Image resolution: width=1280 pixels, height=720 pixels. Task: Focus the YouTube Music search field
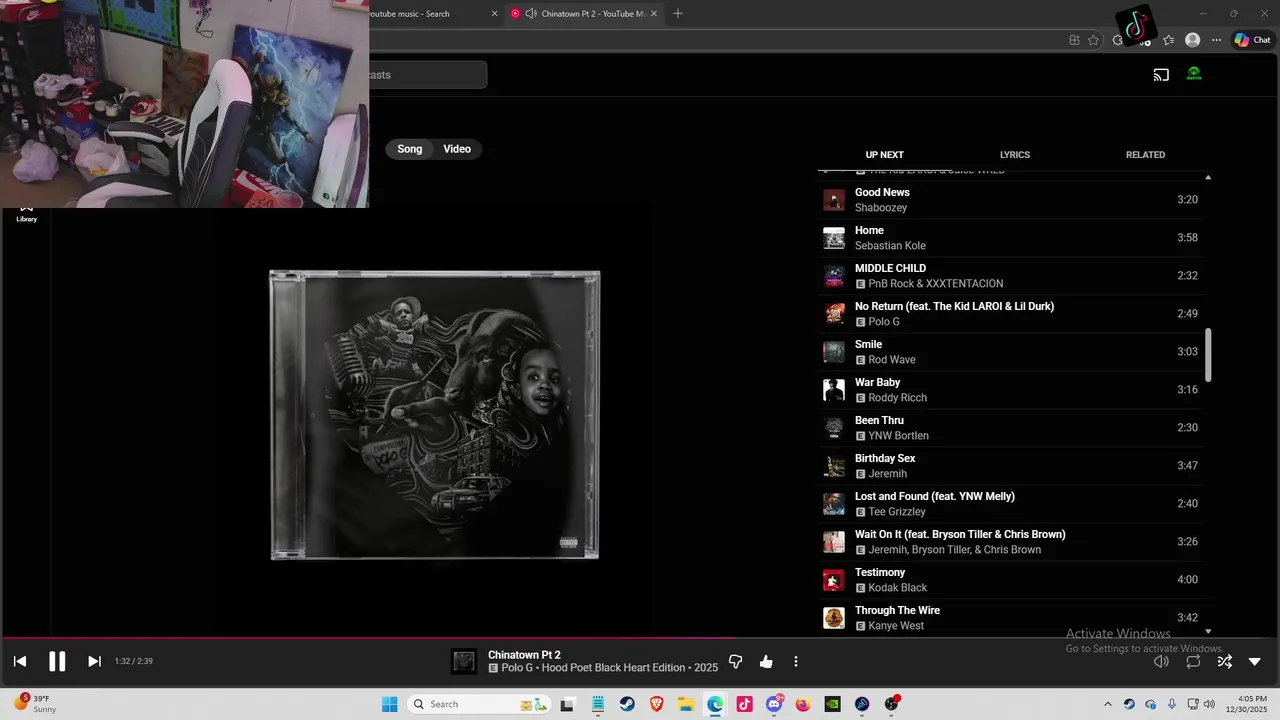(428, 75)
